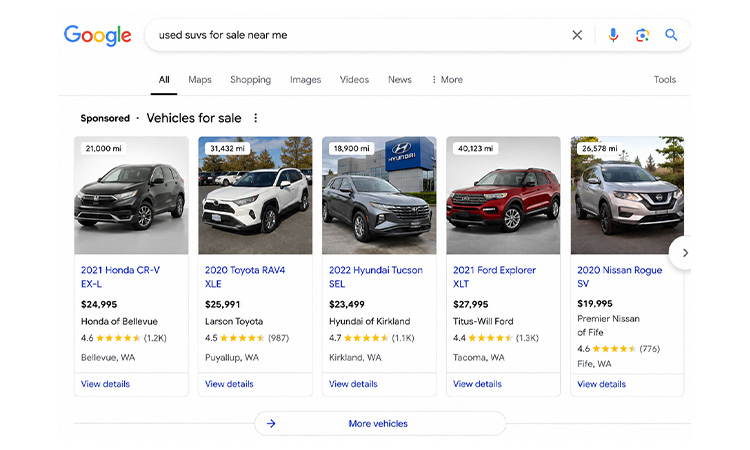Click the 18,900 mi mileage badge
Screen dimensions: 750x450
click(x=352, y=148)
